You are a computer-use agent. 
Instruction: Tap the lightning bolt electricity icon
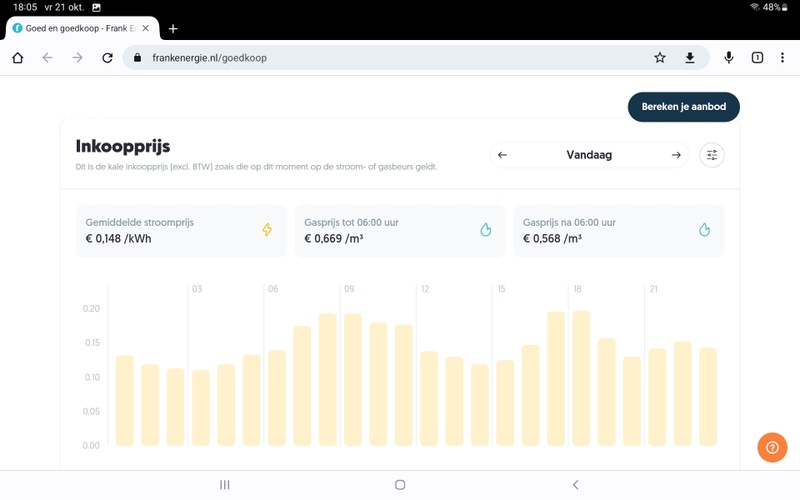(267, 230)
